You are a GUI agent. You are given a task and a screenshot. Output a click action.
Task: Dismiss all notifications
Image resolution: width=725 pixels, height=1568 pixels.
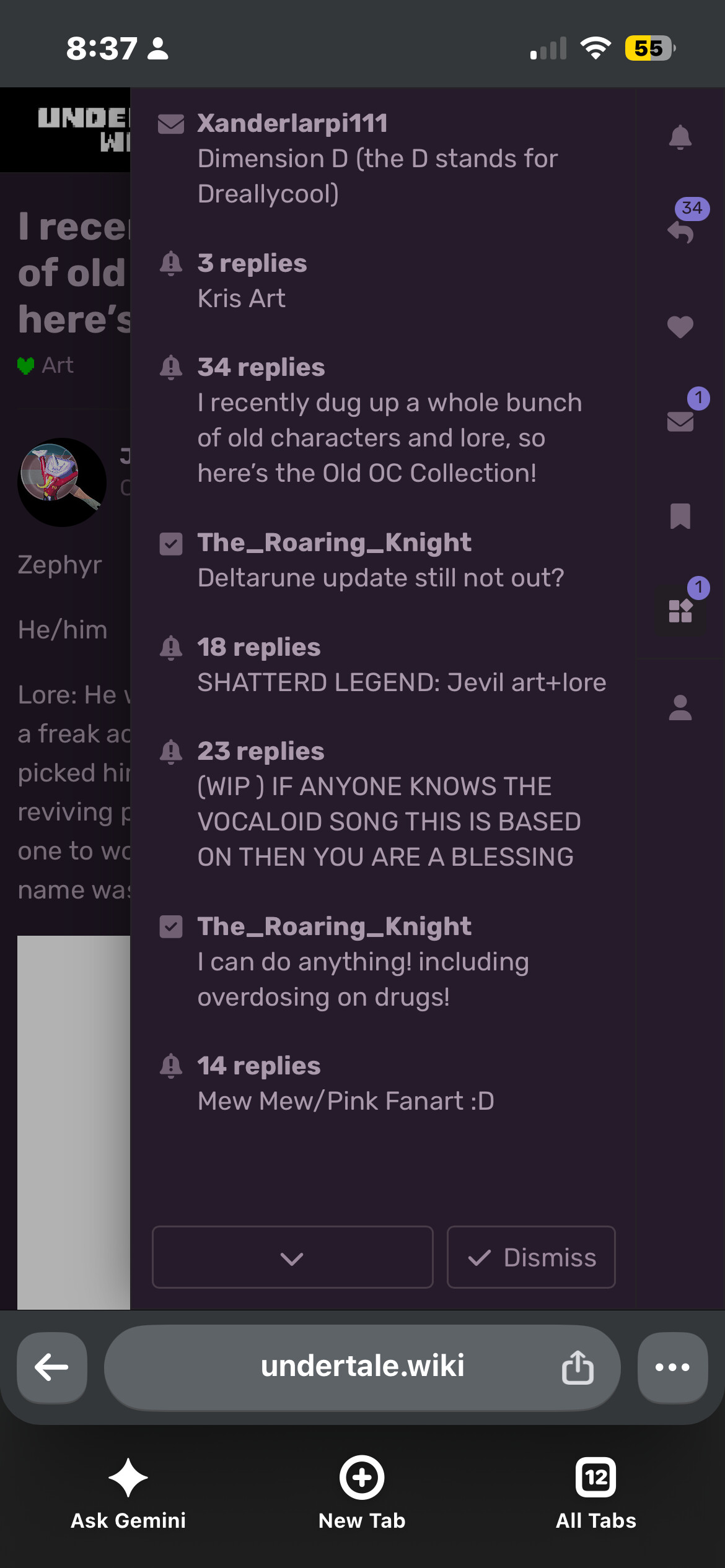click(x=531, y=1257)
